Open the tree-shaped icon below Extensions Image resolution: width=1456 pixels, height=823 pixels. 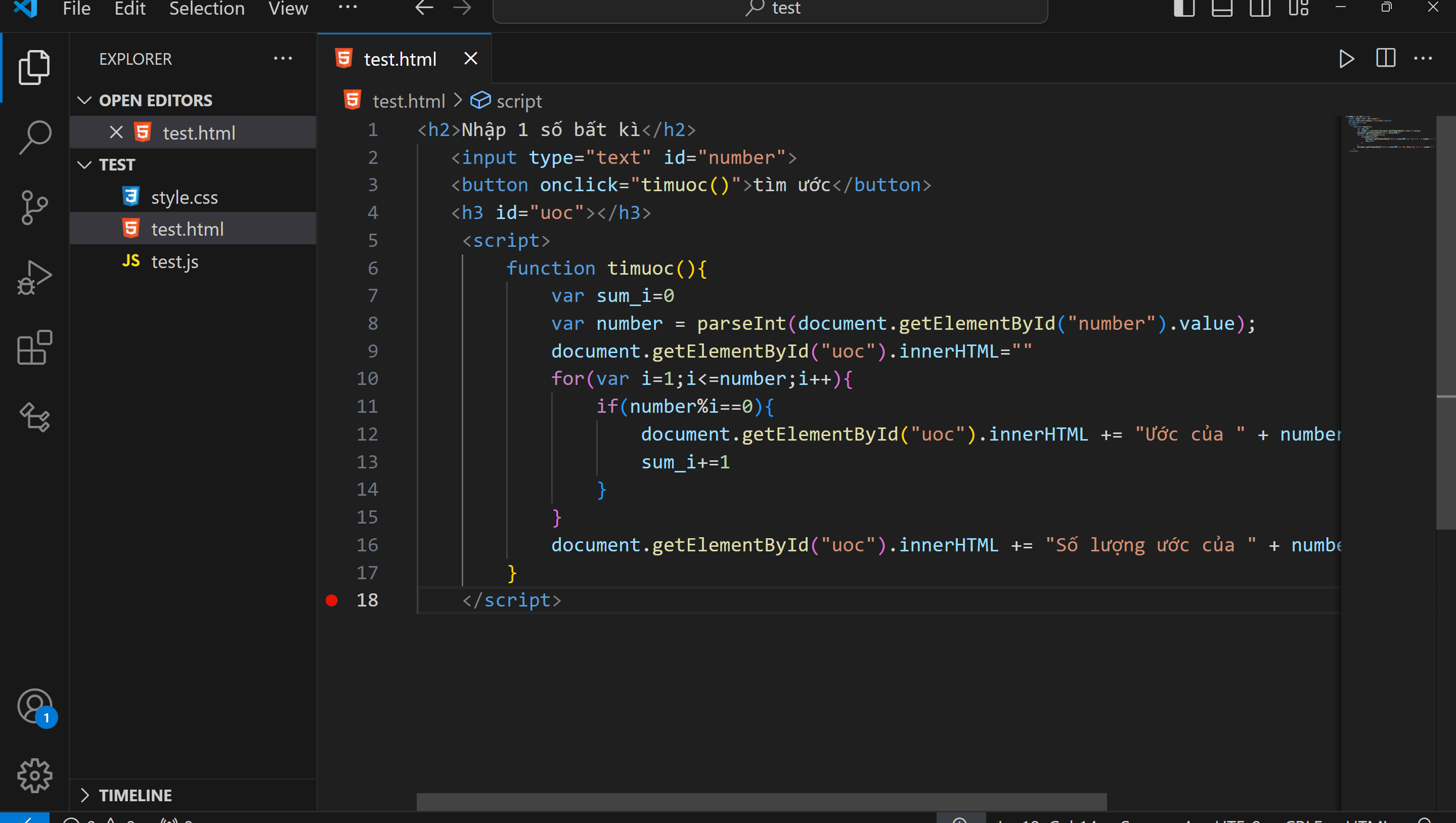coord(34,418)
